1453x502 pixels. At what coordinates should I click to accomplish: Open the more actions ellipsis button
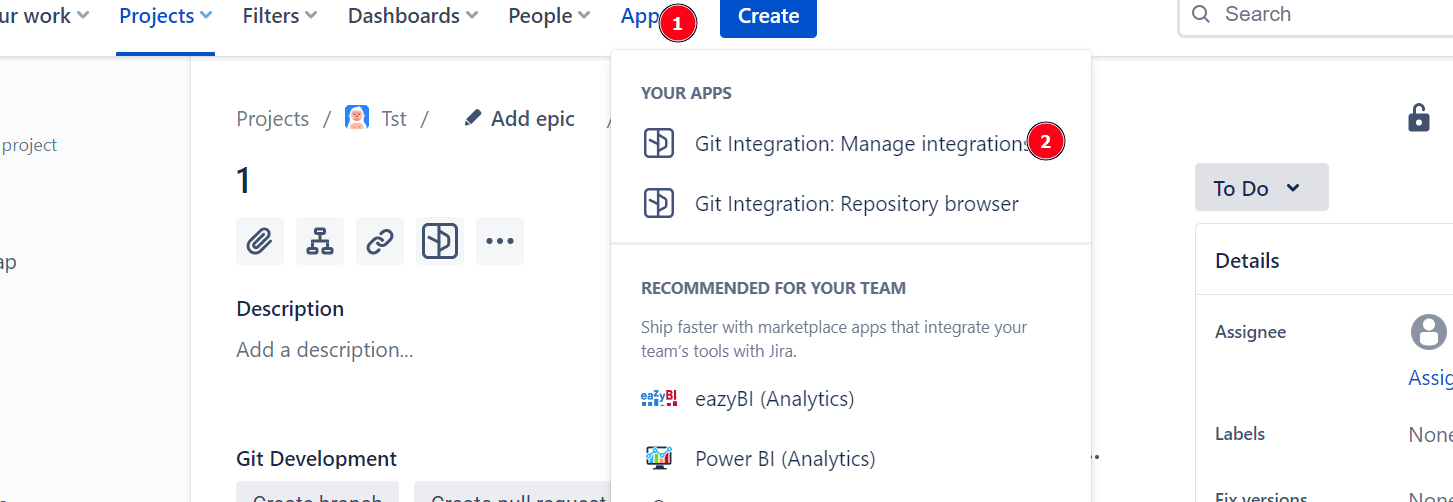(500, 241)
